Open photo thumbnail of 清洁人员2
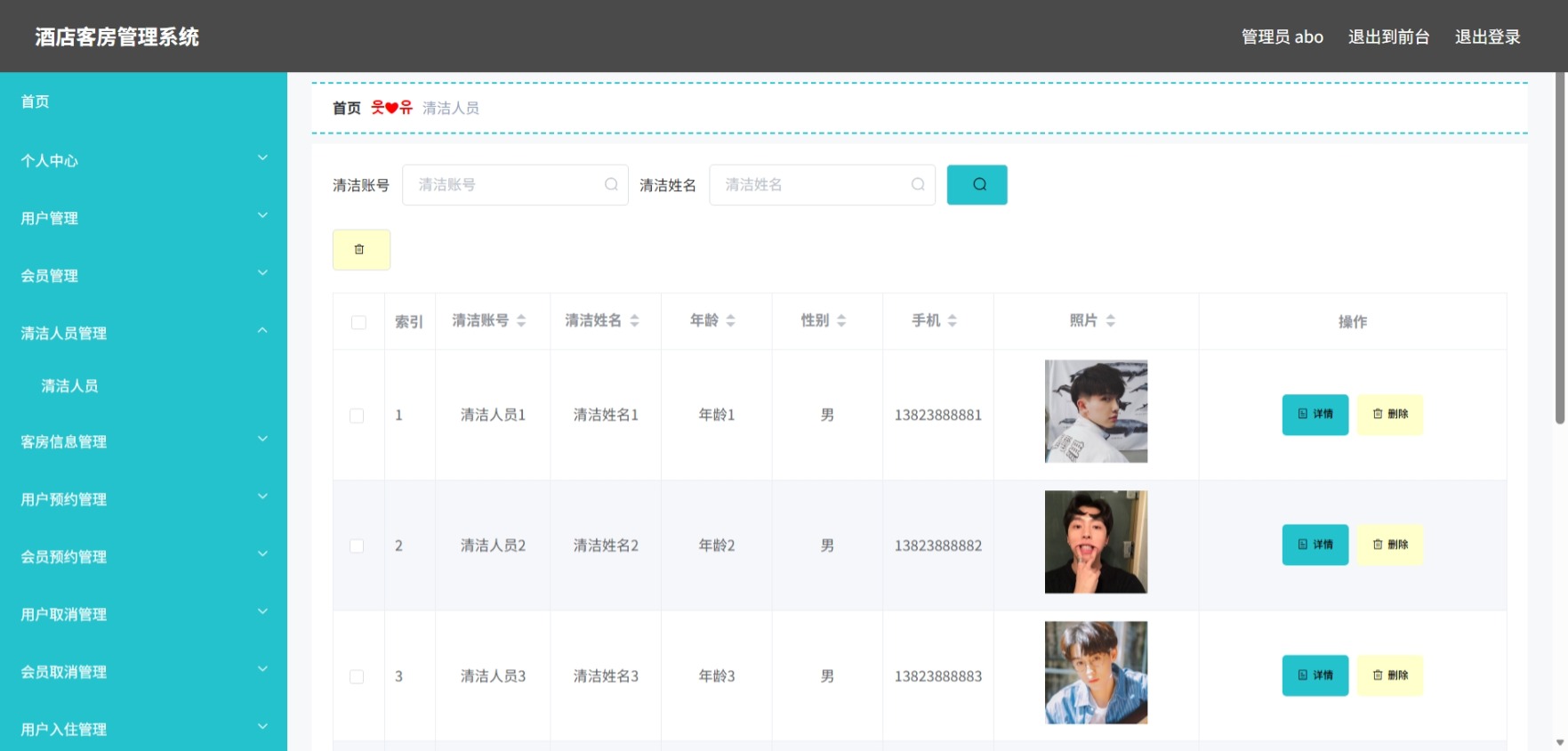Image resolution: width=1568 pixels, height=751 pixels. coord(1096,542)
